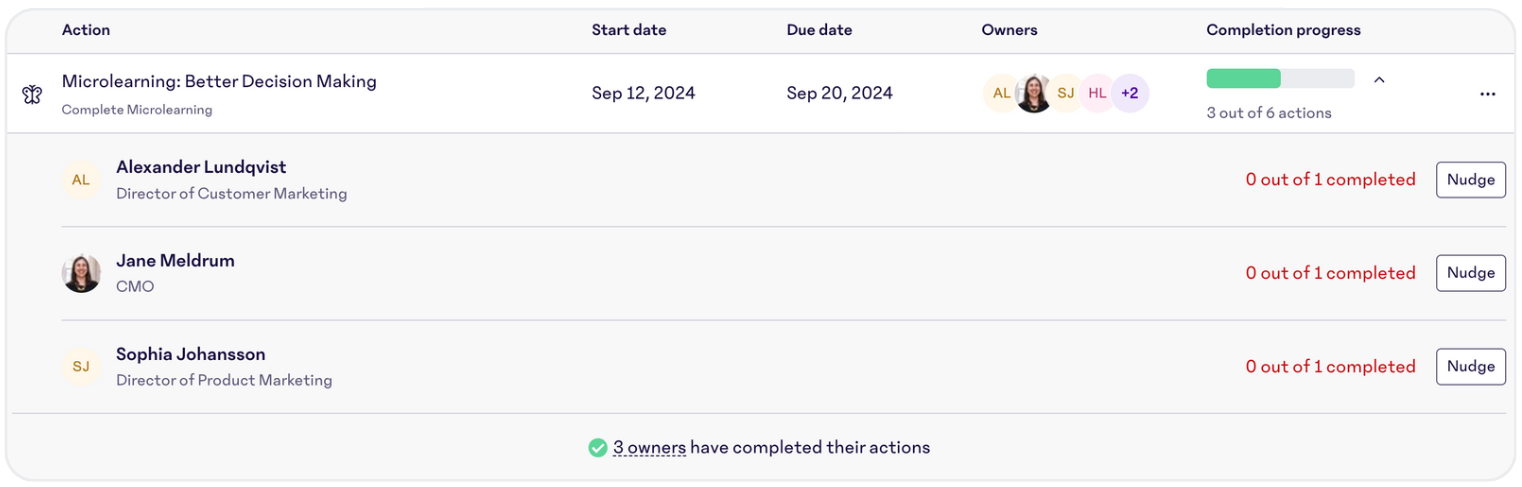Click the SJ avatar in Owners column
Image resolution: width=1522 pixels, height=487 pixels.
[x=1066, y=93]
